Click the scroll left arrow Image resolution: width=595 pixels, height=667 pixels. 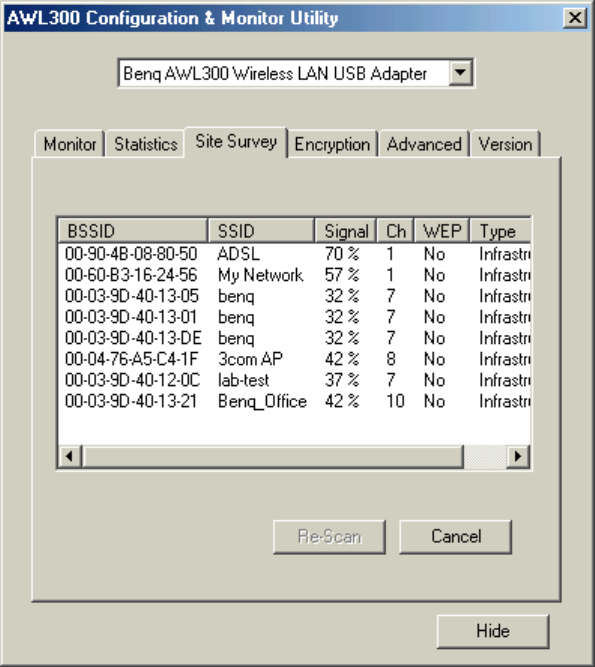69,456
